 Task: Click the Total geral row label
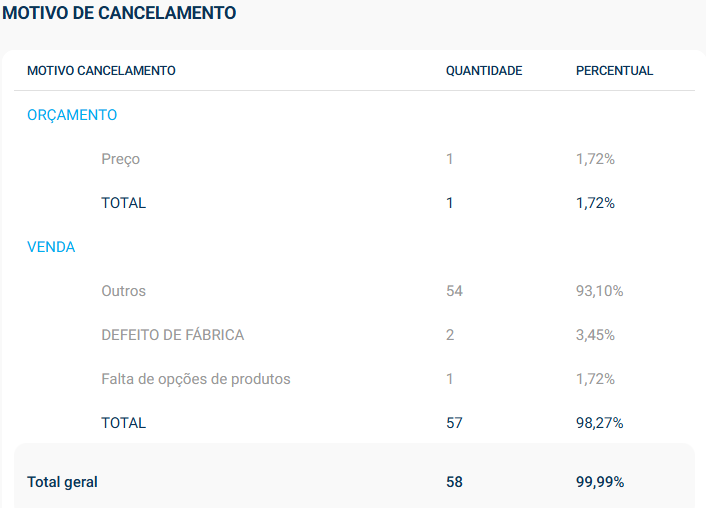point(62,482)
